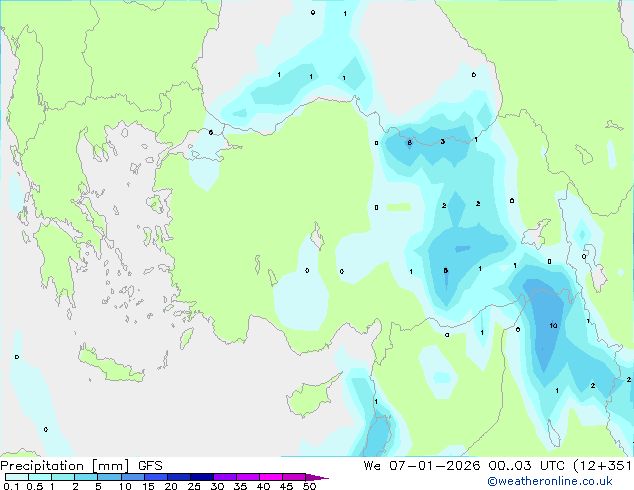Viewport: 634px width, 490px height.
Task: Click the '3' precipitation value on map
Action: pos(443,142)
